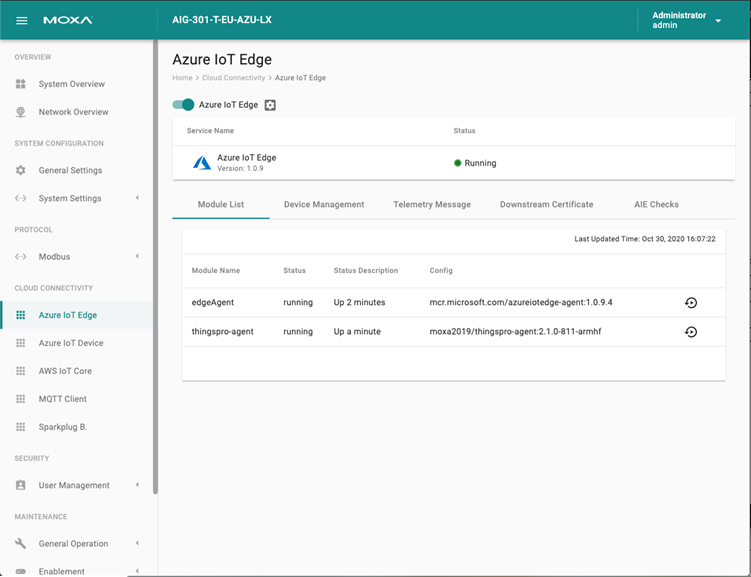Viewport: 751px width, 577px height.
Task: Click the Azure logo in service row
Action: coord(202,163)
